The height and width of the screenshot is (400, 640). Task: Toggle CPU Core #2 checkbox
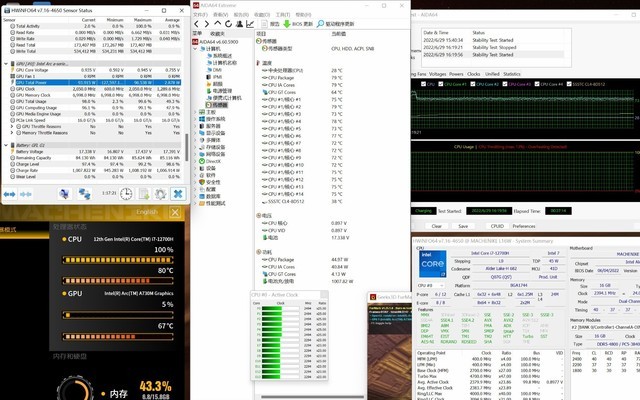473,84
